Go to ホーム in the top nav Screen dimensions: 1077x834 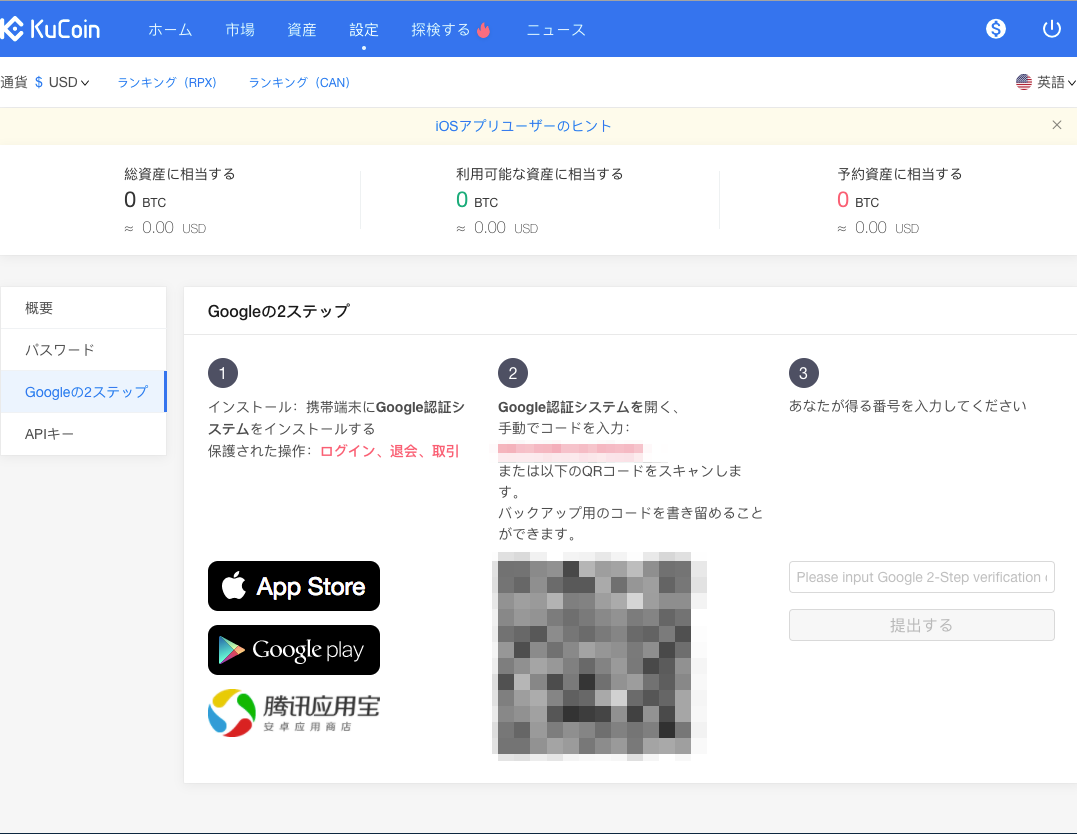point(170,30)
